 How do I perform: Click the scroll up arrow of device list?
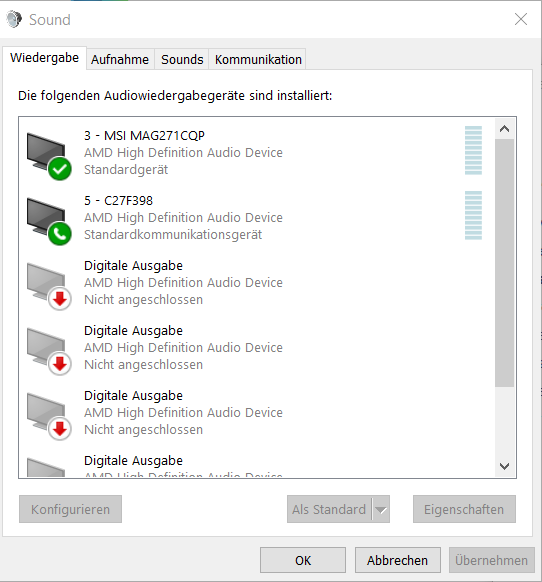click(504, 129)
